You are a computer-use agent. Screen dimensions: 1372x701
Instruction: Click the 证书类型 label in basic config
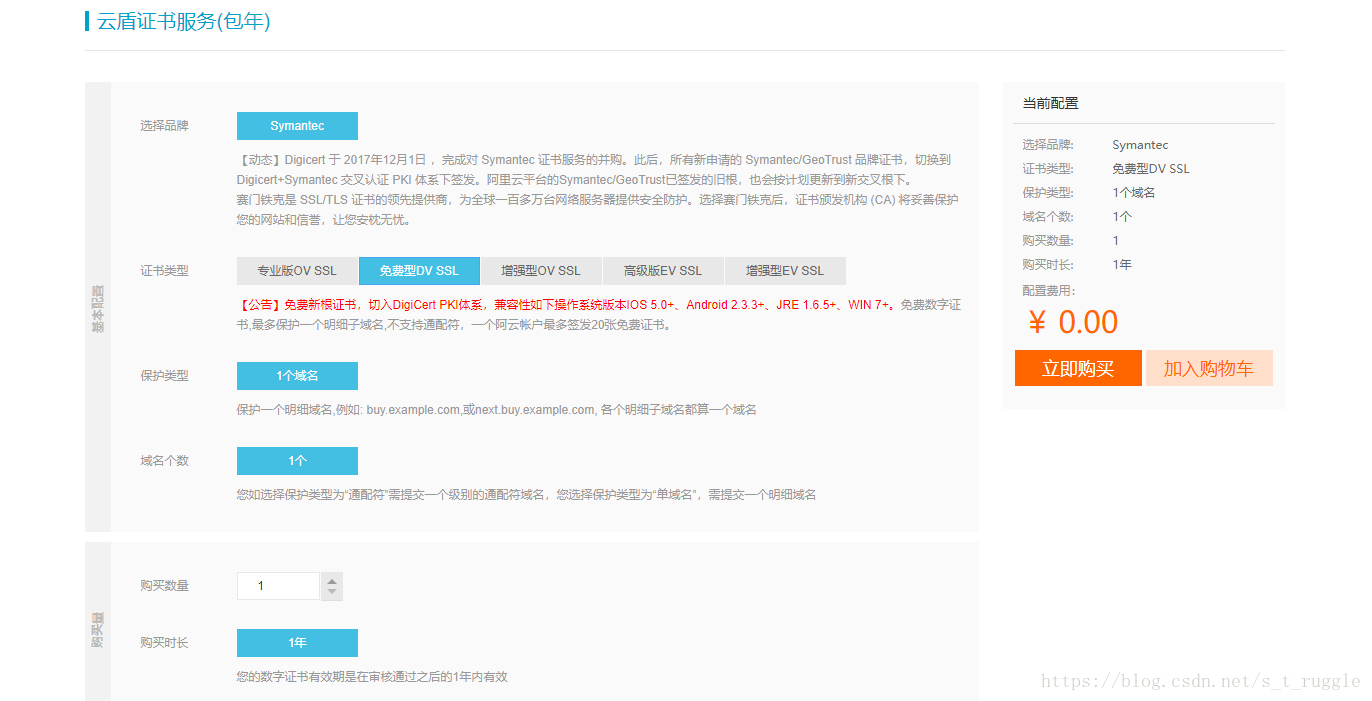[164, 271]
